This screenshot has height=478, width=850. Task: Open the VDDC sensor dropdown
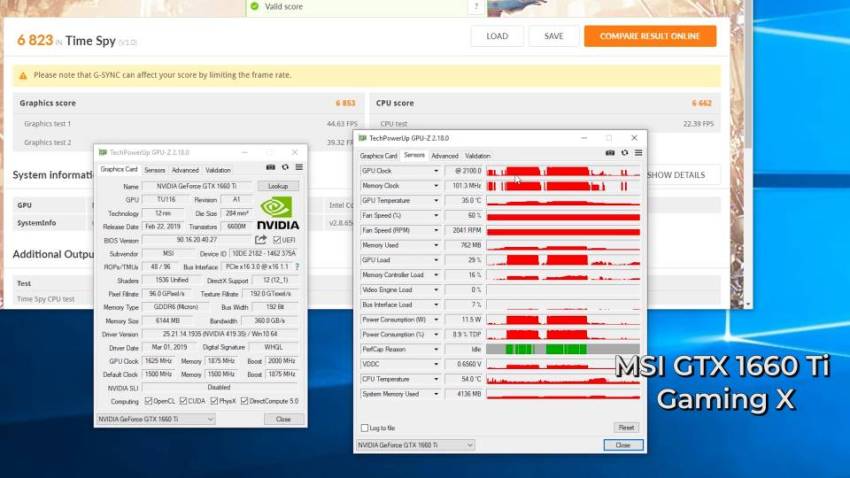tap(436, 365)
